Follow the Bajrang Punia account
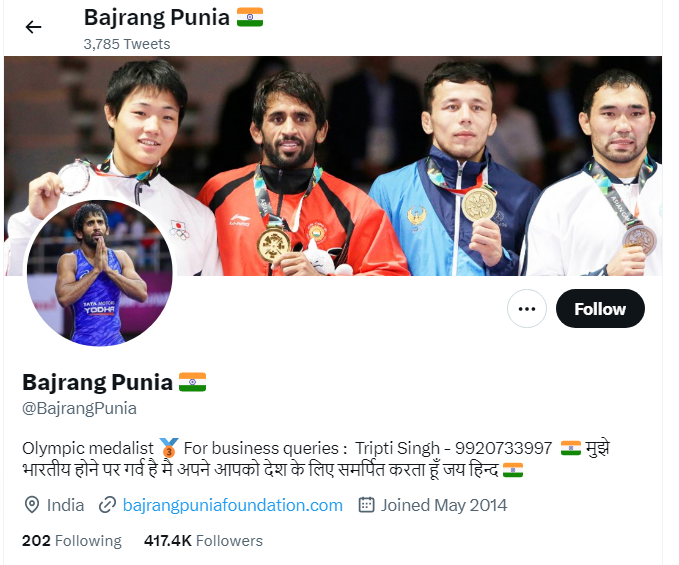 [600, 309]
